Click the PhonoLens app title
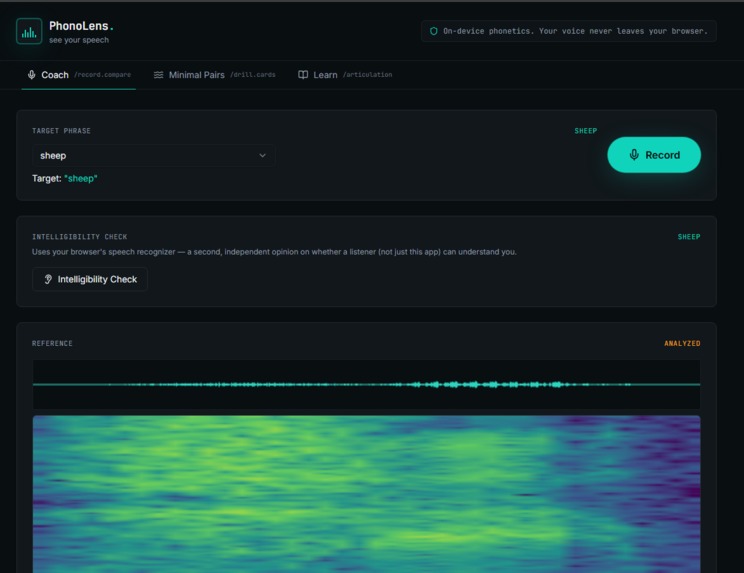Viewport: 744px width, 573px height. 81,26
